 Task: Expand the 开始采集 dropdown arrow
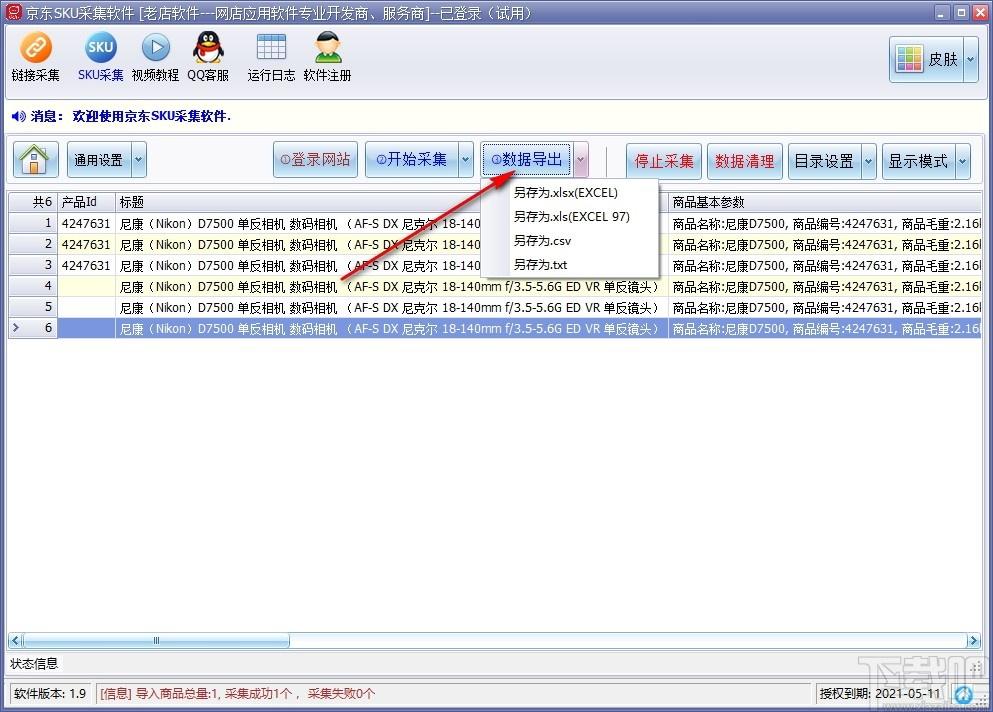click(x=465, y=160)
